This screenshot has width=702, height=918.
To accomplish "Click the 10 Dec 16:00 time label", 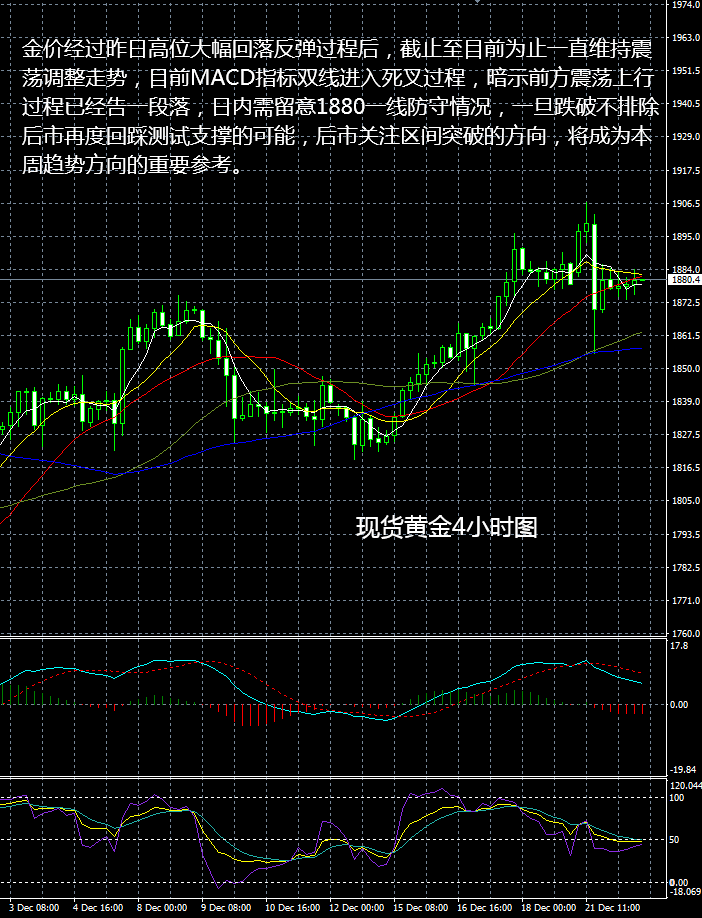I will point(293,908).
